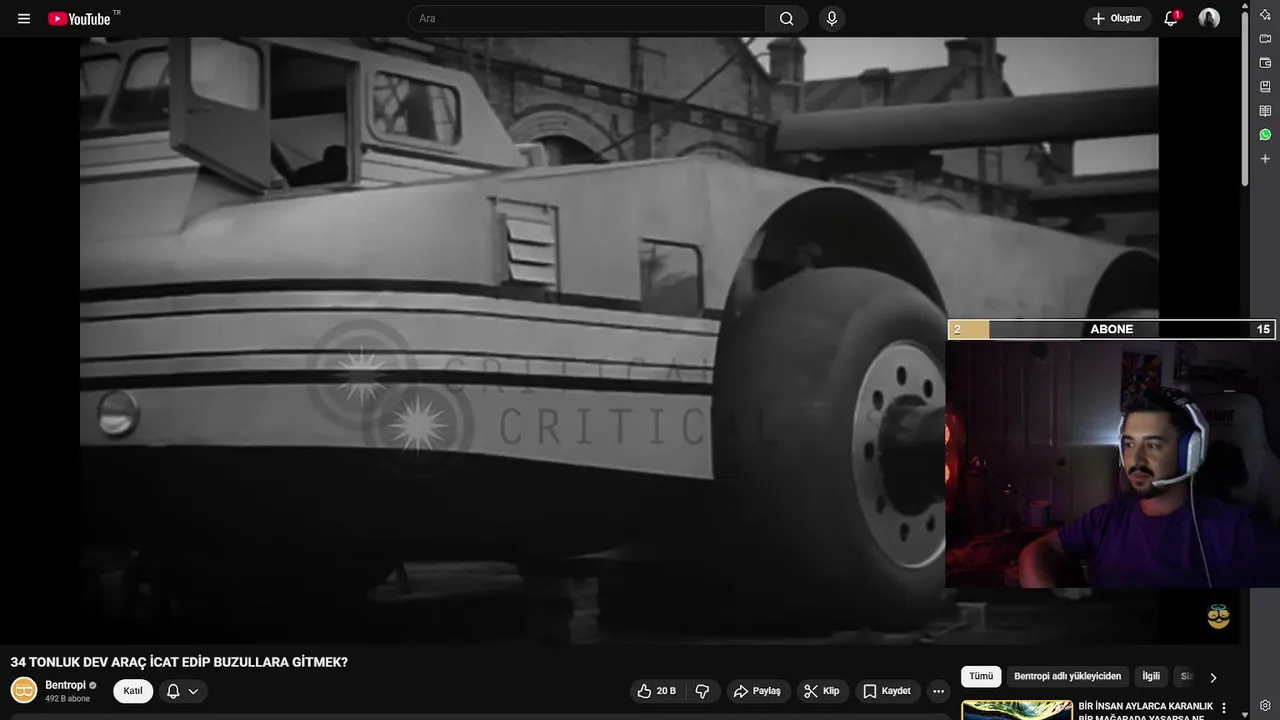1280x720 pixels.
Task: Create a clip with Klip button
Action: pyautogui.click(x=822, y=691)
